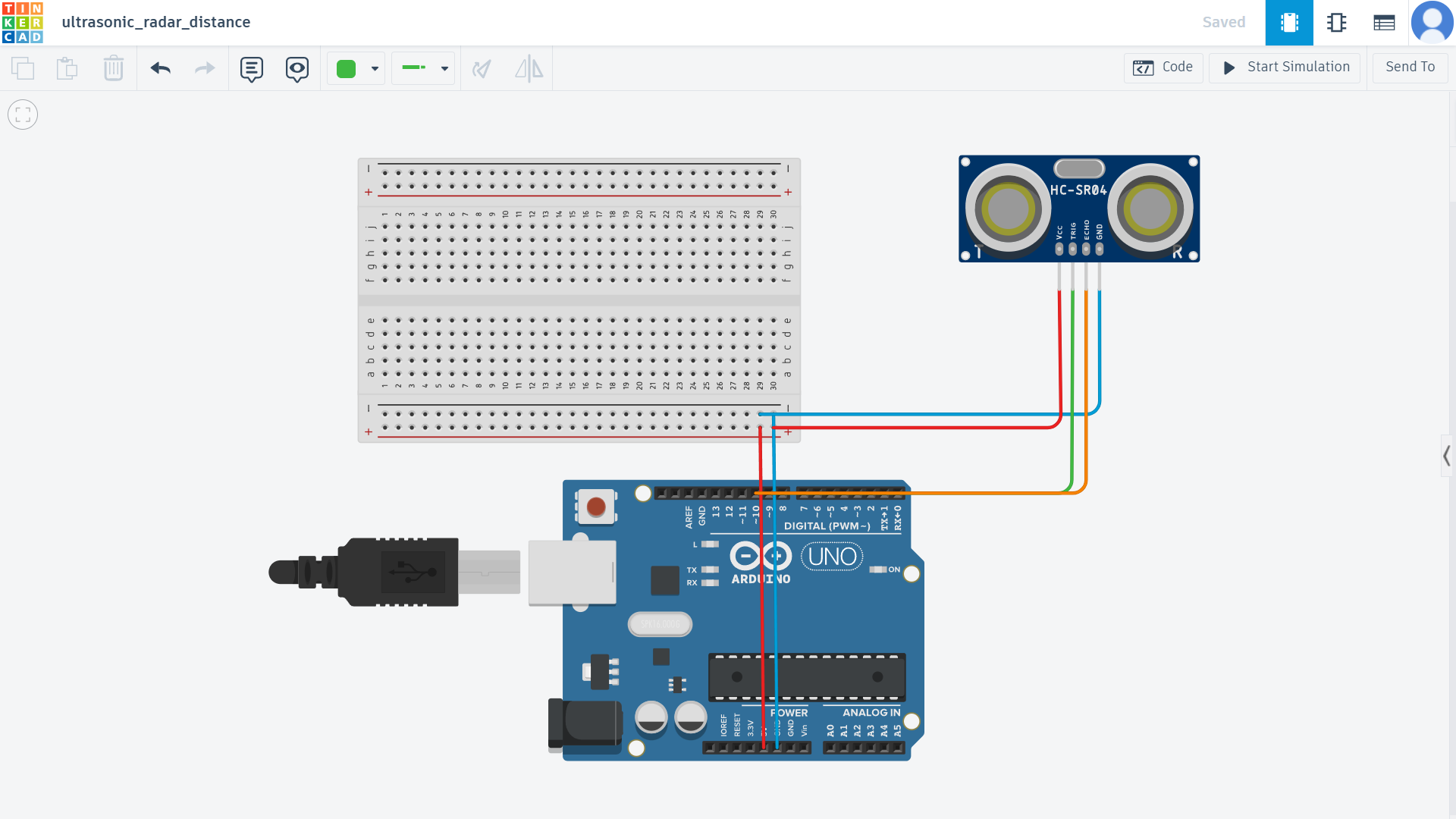This screenshot has width=1456, height=819.
Task: Click the green wire color swatch
Action: [347, 69]
